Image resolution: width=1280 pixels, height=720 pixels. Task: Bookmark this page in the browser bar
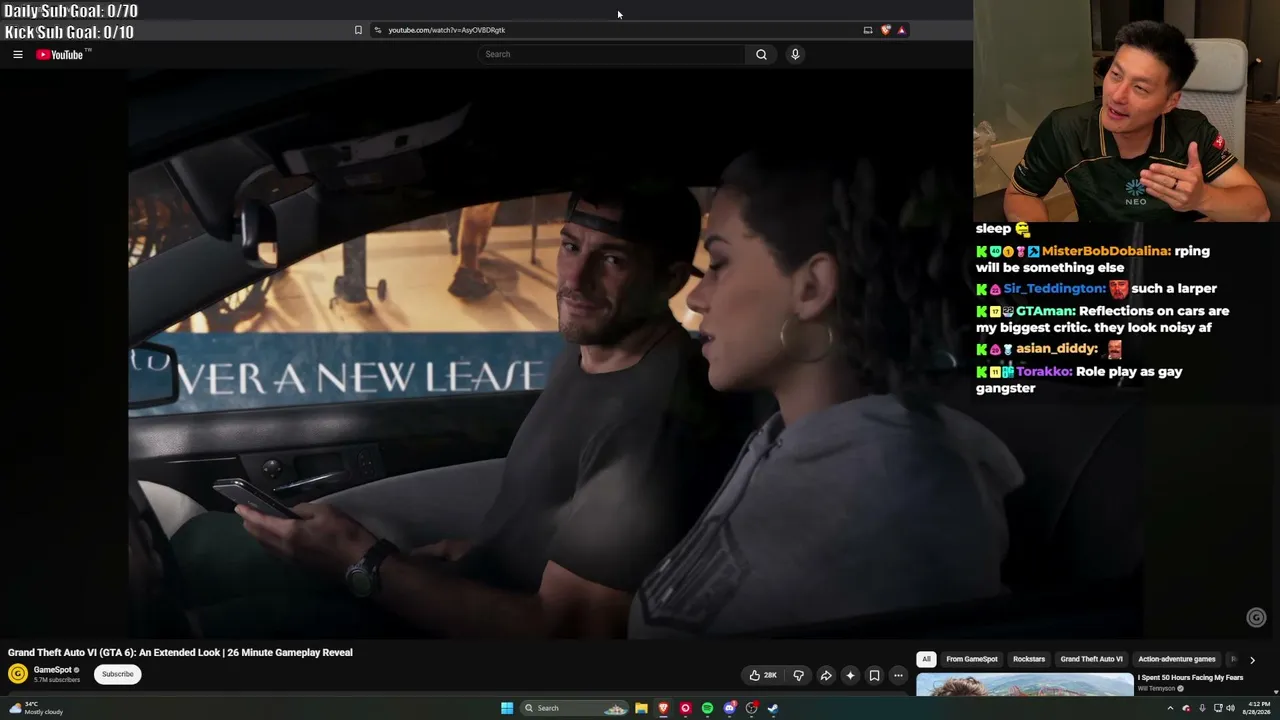click(x=358, y=30)
